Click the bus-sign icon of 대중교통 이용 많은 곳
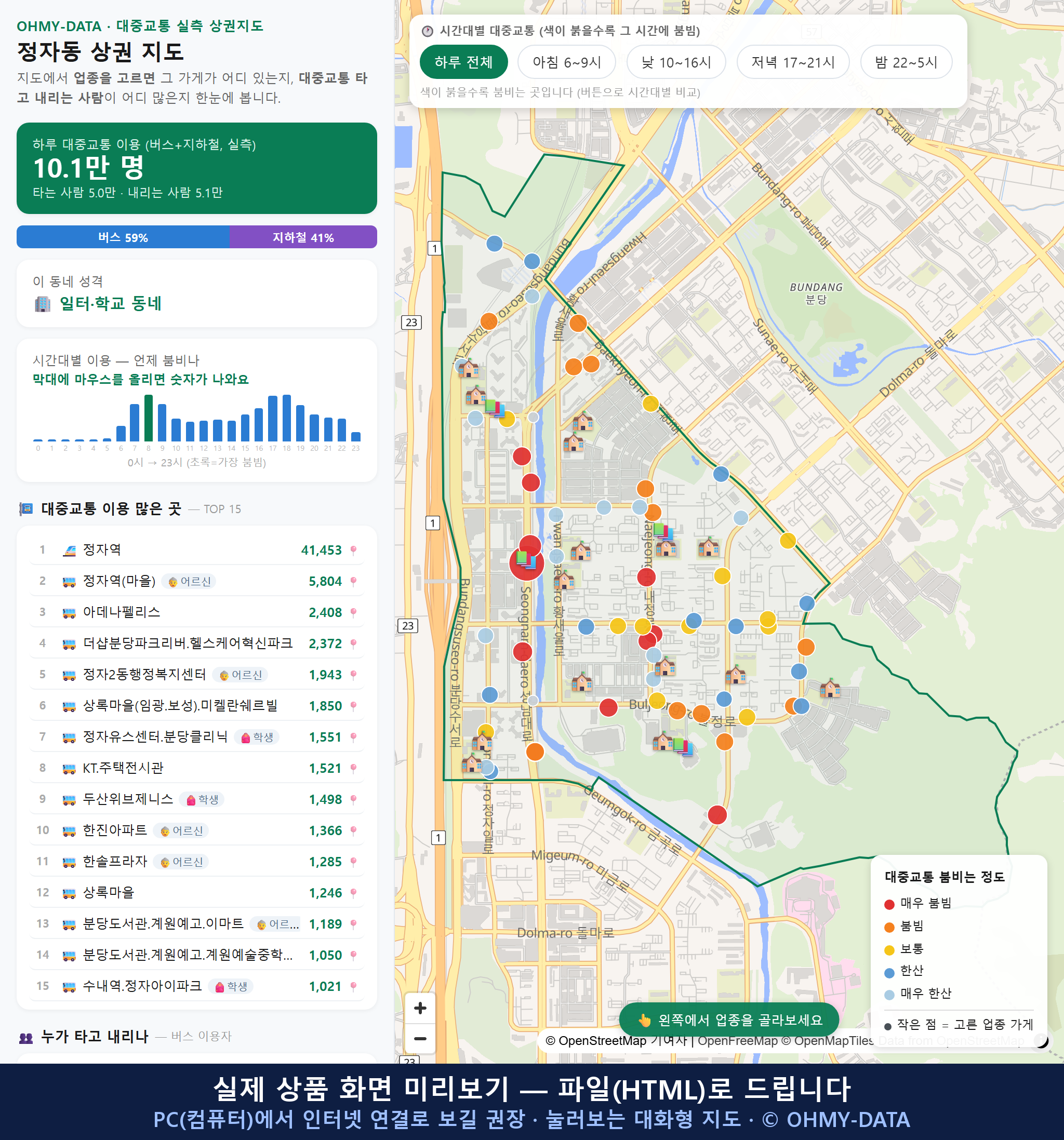The height and width of the screenshot is (1140, 1064). pos(26,508)
